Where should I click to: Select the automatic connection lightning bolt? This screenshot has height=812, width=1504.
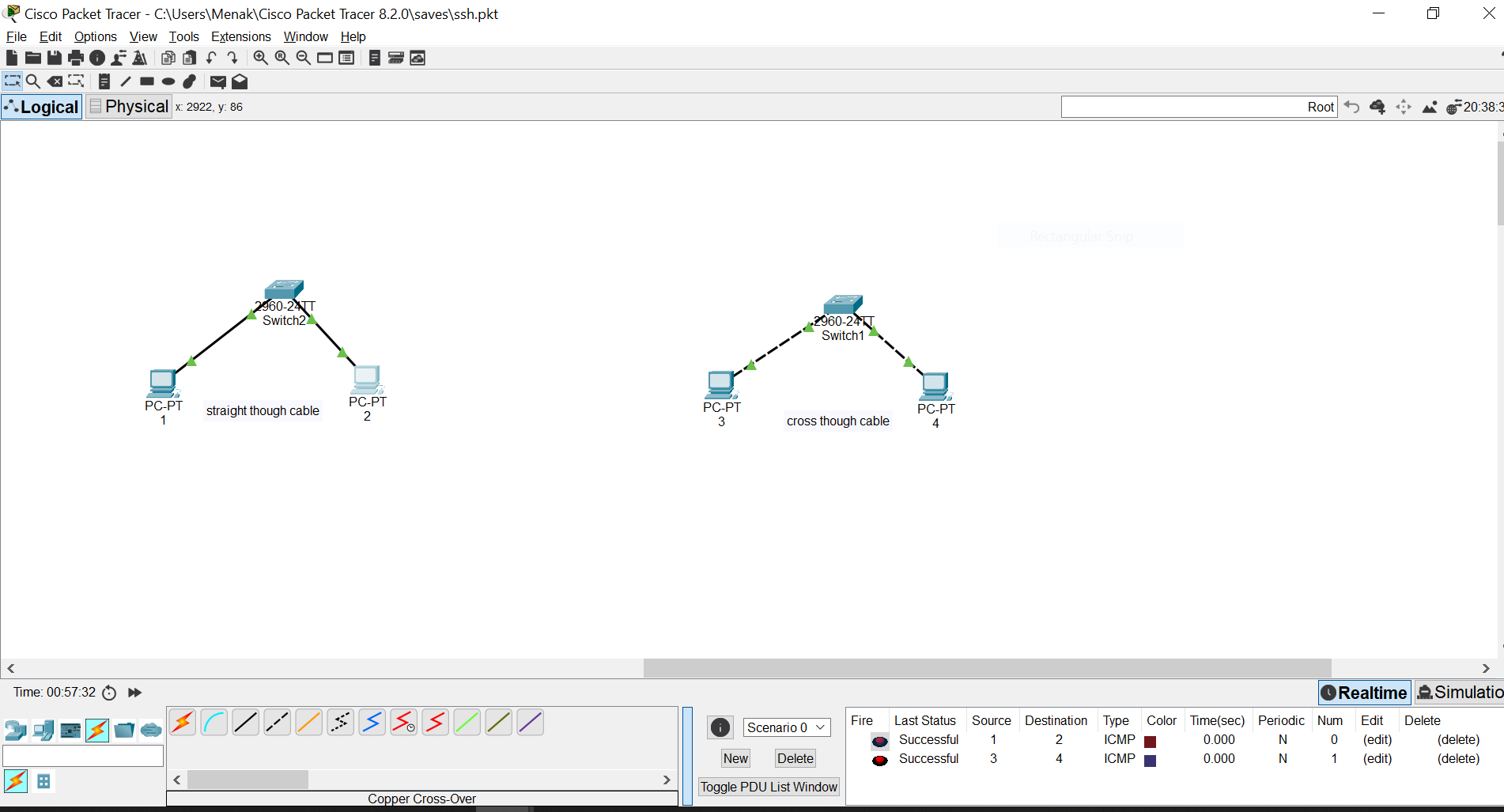click(x=182, y=722)
